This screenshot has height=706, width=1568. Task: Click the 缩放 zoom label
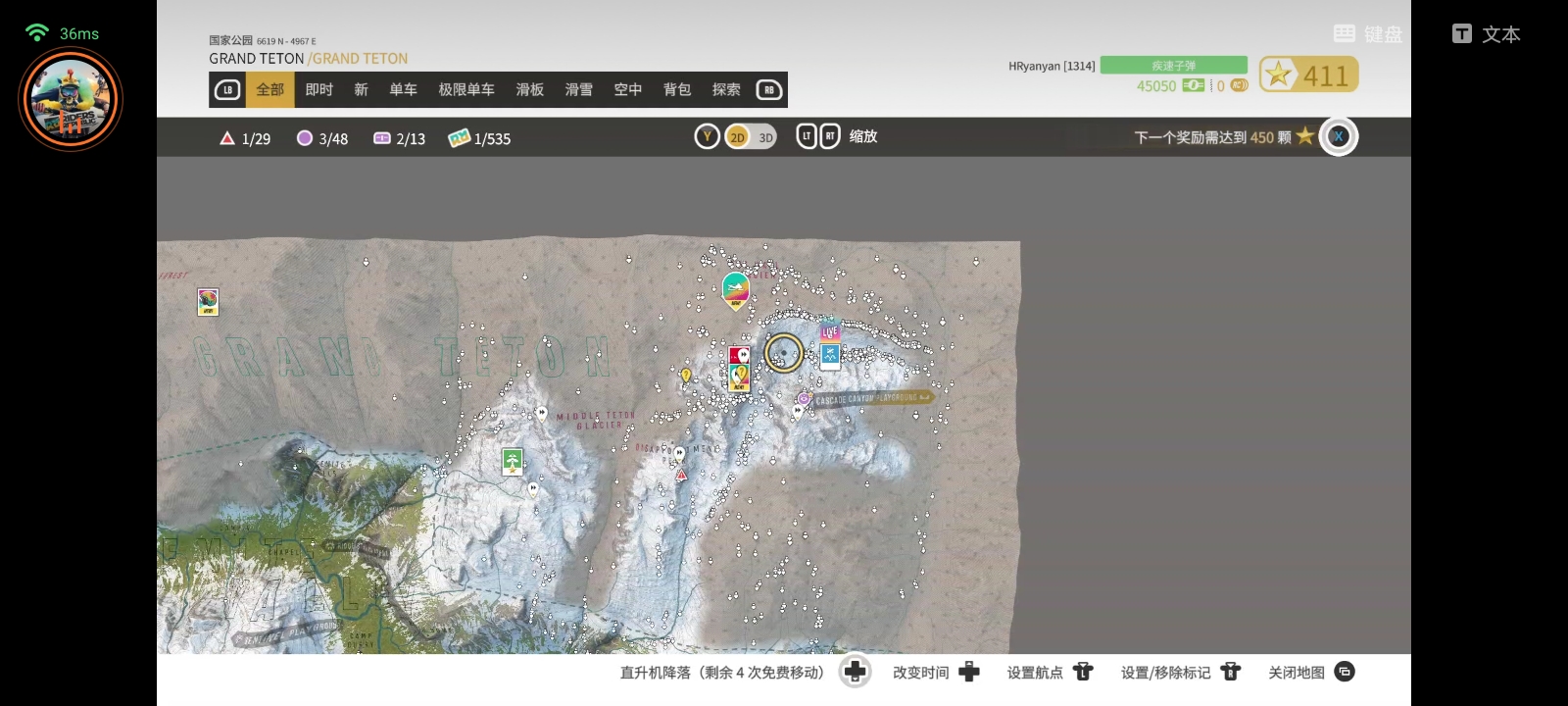pyautogui.click(x=863, y=136)
